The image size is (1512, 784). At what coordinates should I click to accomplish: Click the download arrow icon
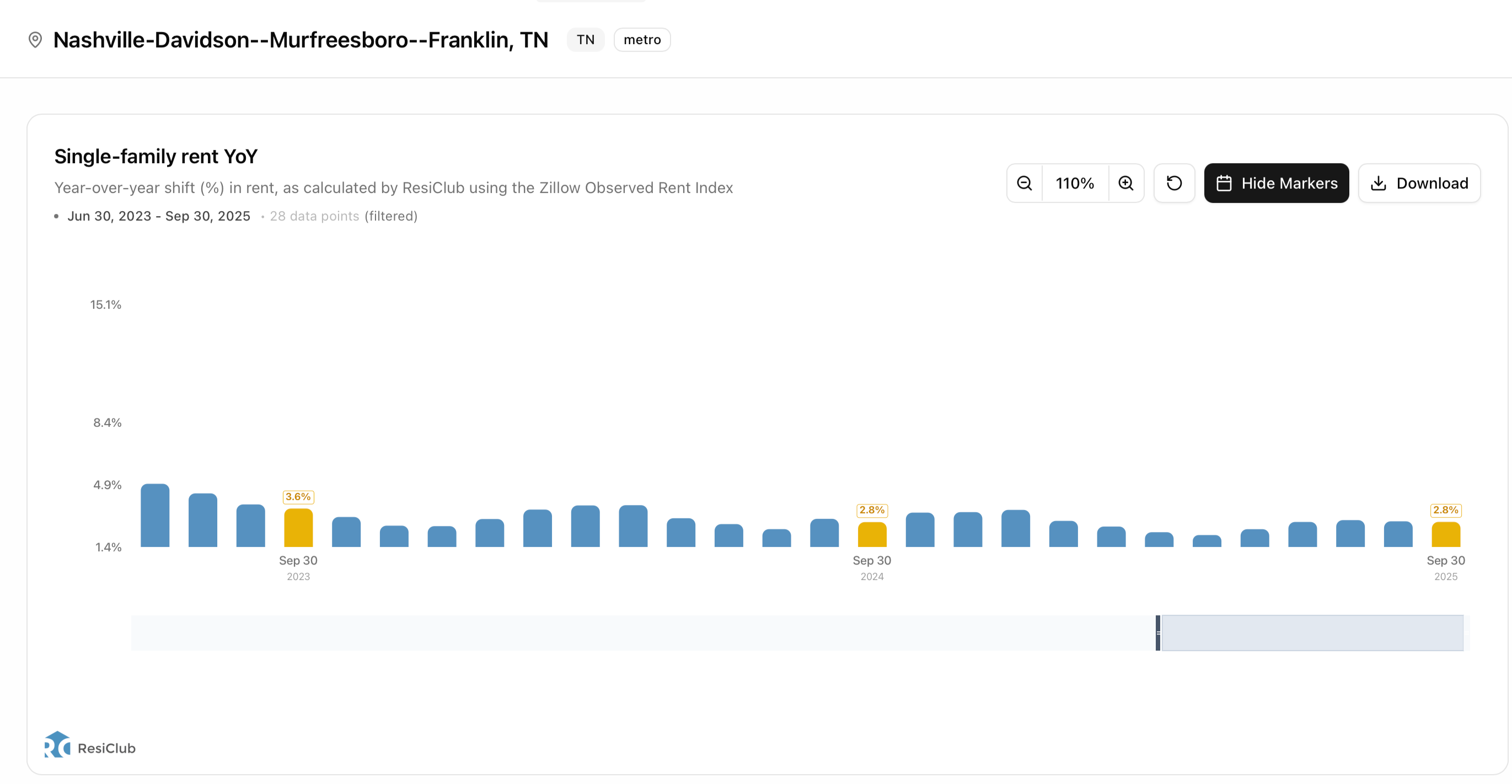pos(1378,183)
